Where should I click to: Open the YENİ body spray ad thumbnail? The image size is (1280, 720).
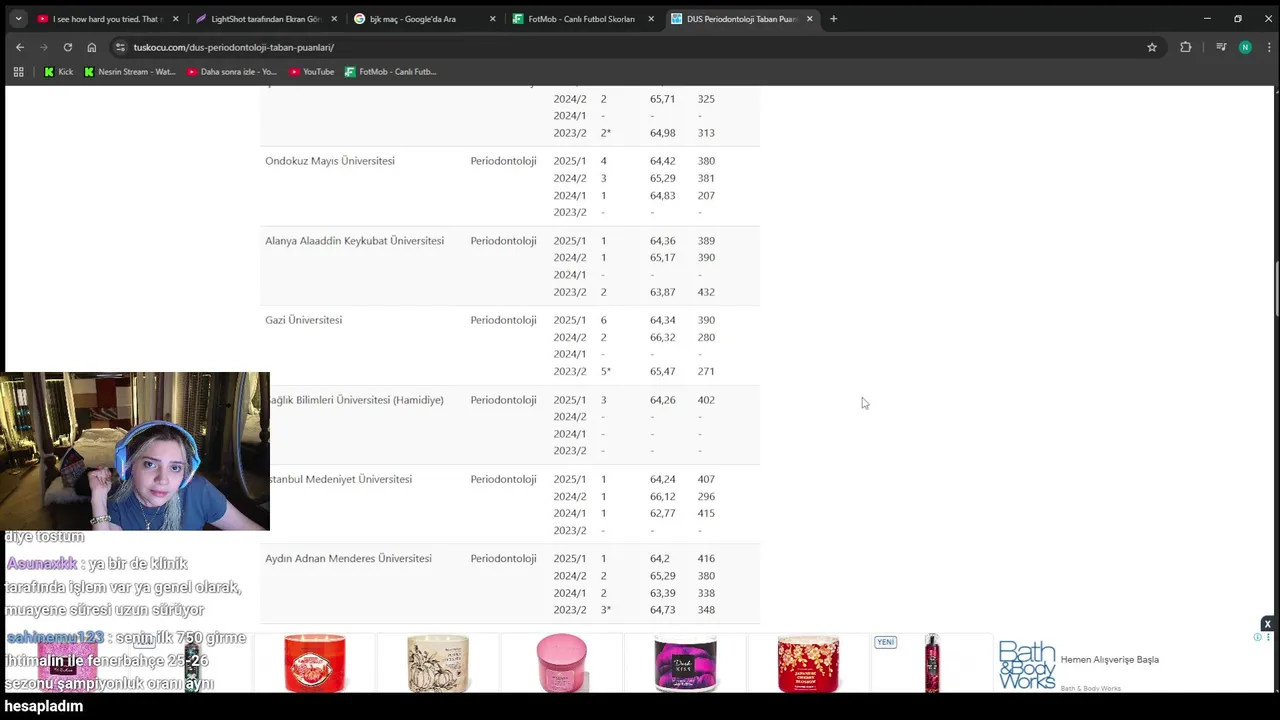931,662
